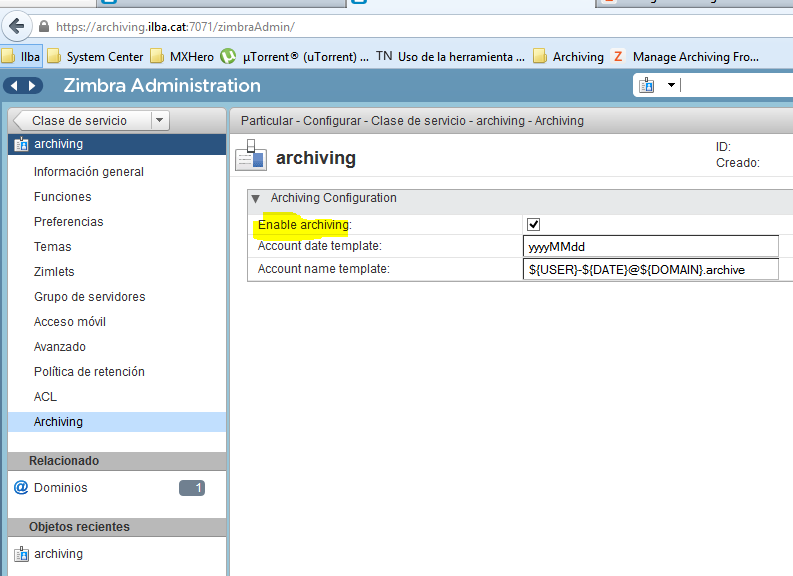Viewport: 793px width, 576px height.
Task: Click the search type icon in the search box
Action: click(647, 85)
